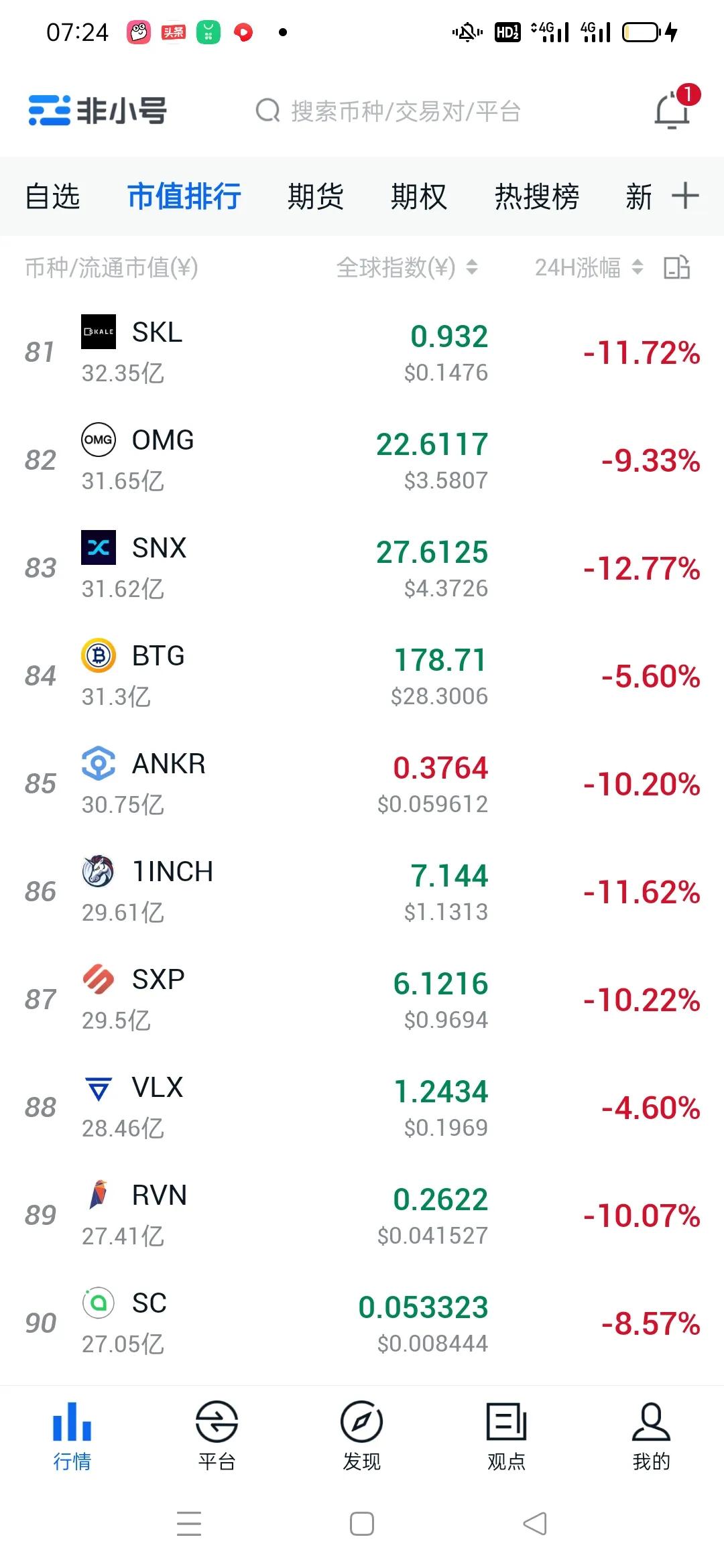
Task: Tap the Feixiaohao logo
Action: (98, 111)
